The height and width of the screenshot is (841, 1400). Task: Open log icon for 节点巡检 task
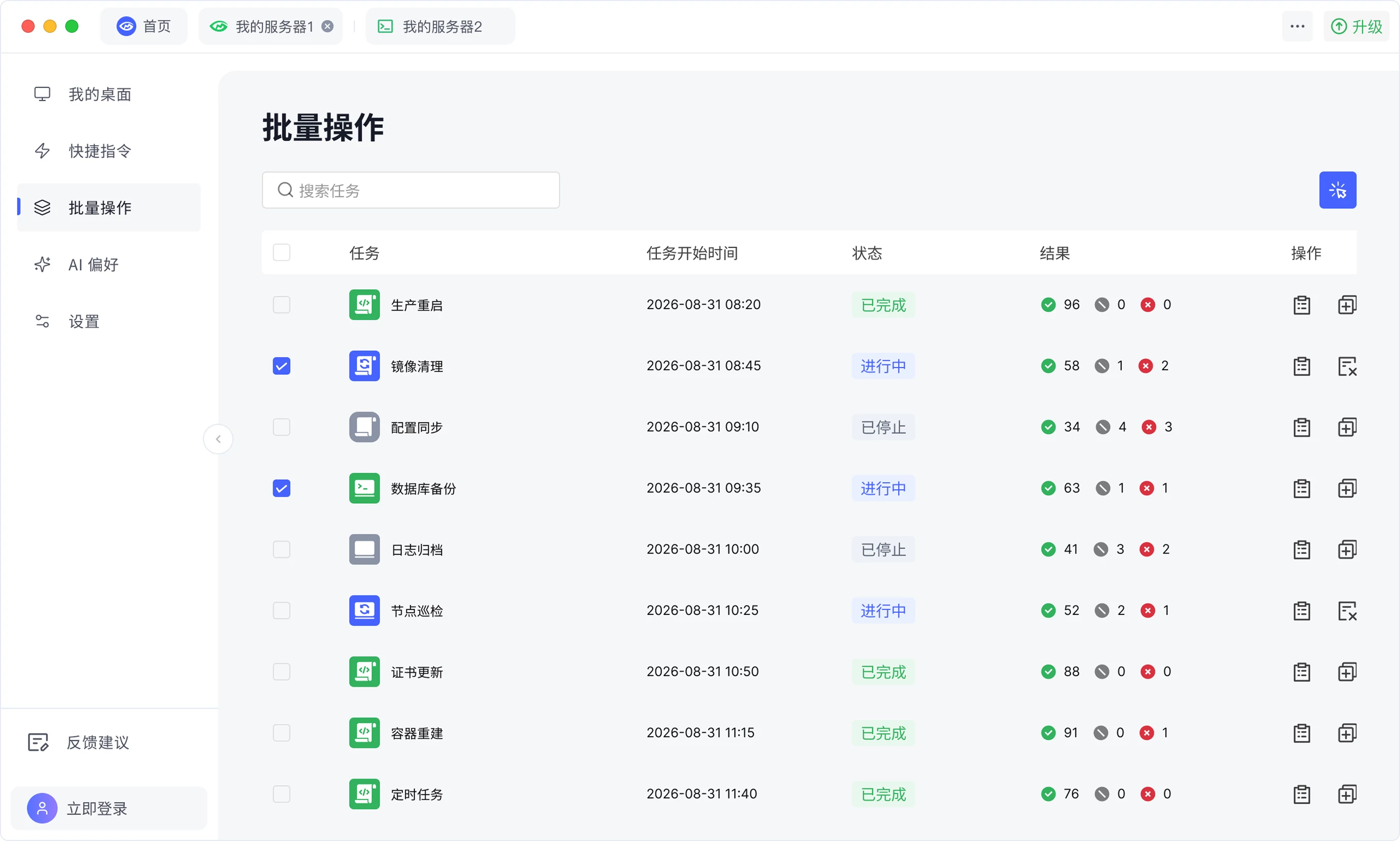(1301, 611)
